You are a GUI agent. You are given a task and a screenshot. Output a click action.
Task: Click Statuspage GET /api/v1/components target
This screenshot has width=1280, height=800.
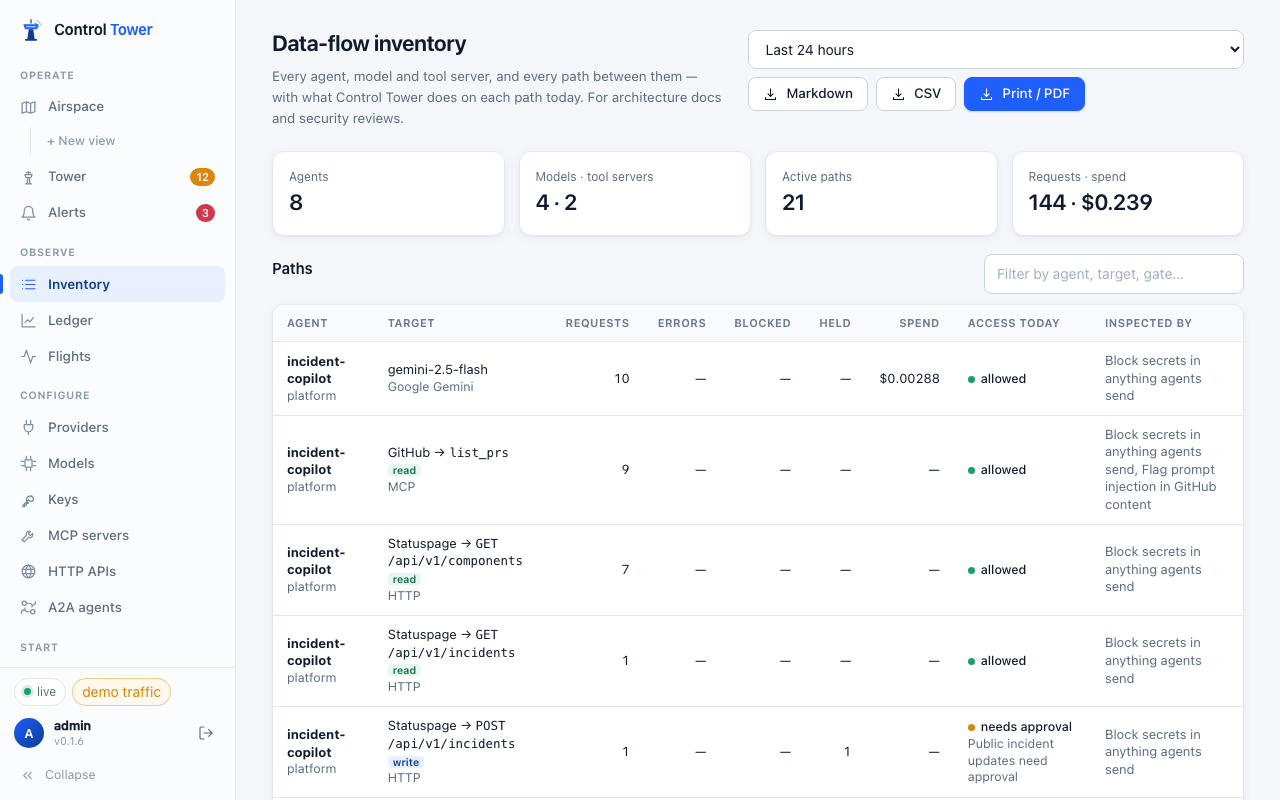tap(455, 552)
